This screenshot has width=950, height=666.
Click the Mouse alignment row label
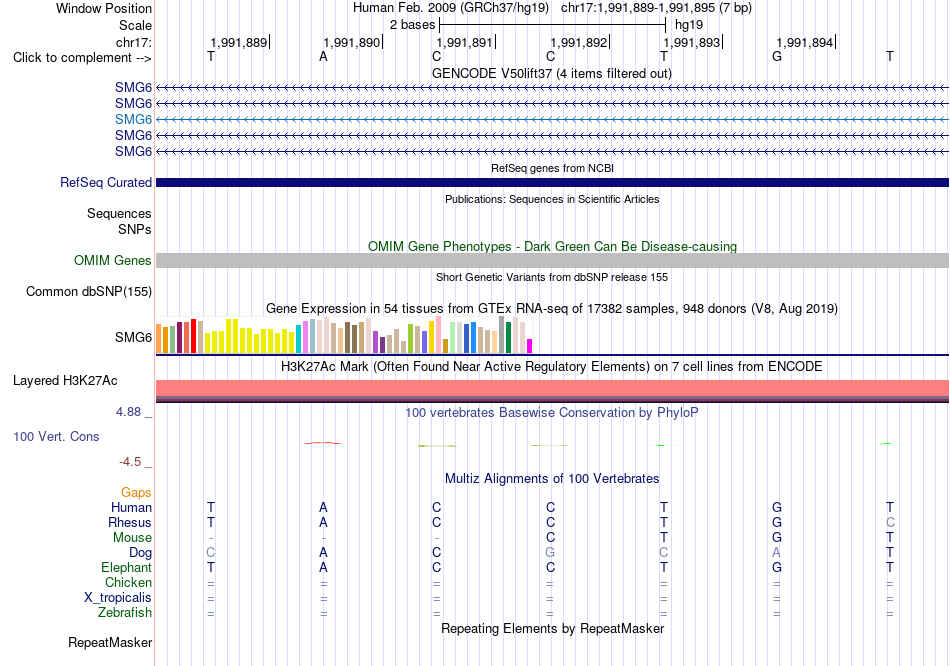click(132, 538)
